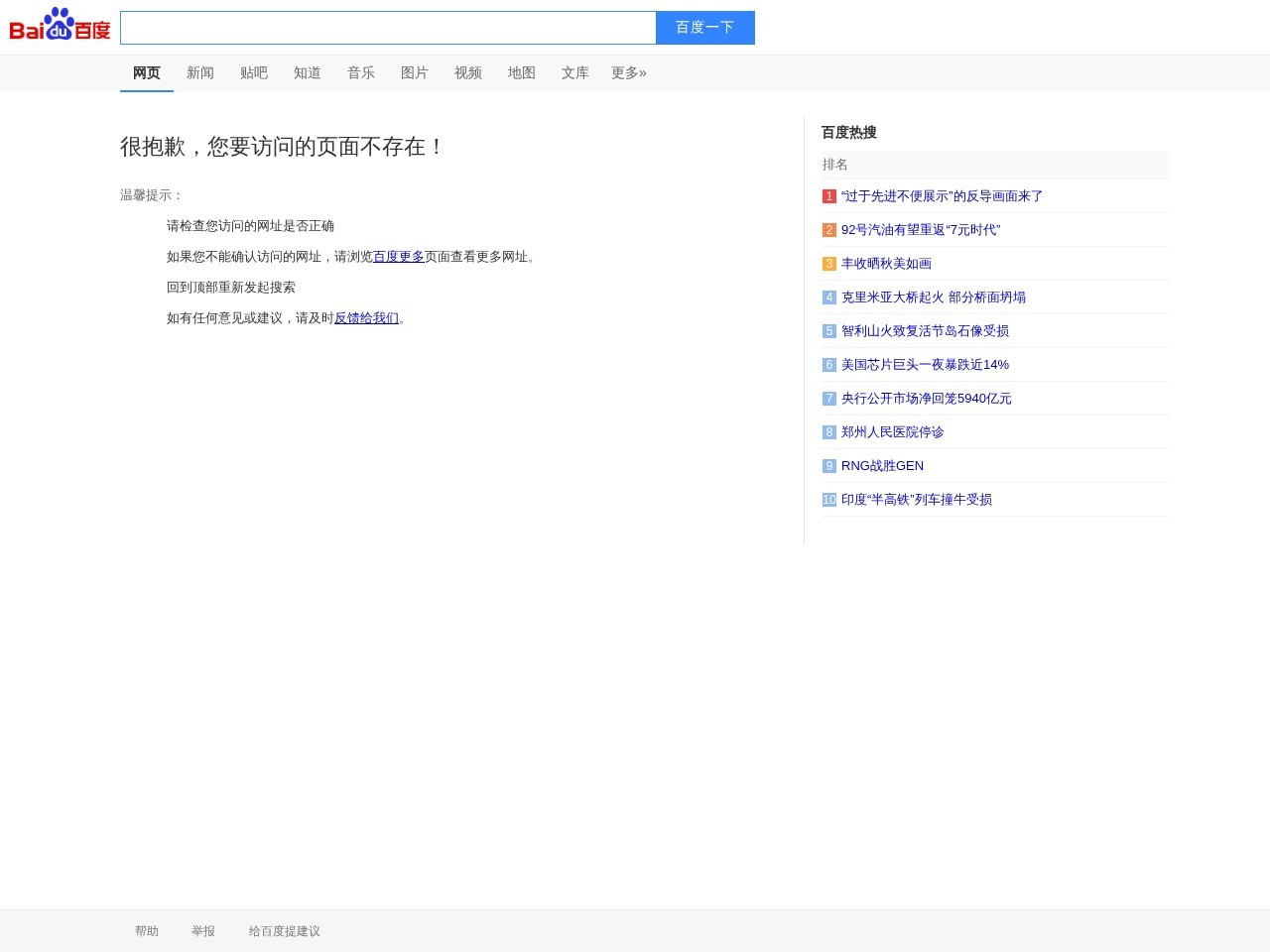Image resolution: width=1270 pixels, height=952 pixels.
Task: Focus the Baidu search input field
Action: click(x=388, y=28)
